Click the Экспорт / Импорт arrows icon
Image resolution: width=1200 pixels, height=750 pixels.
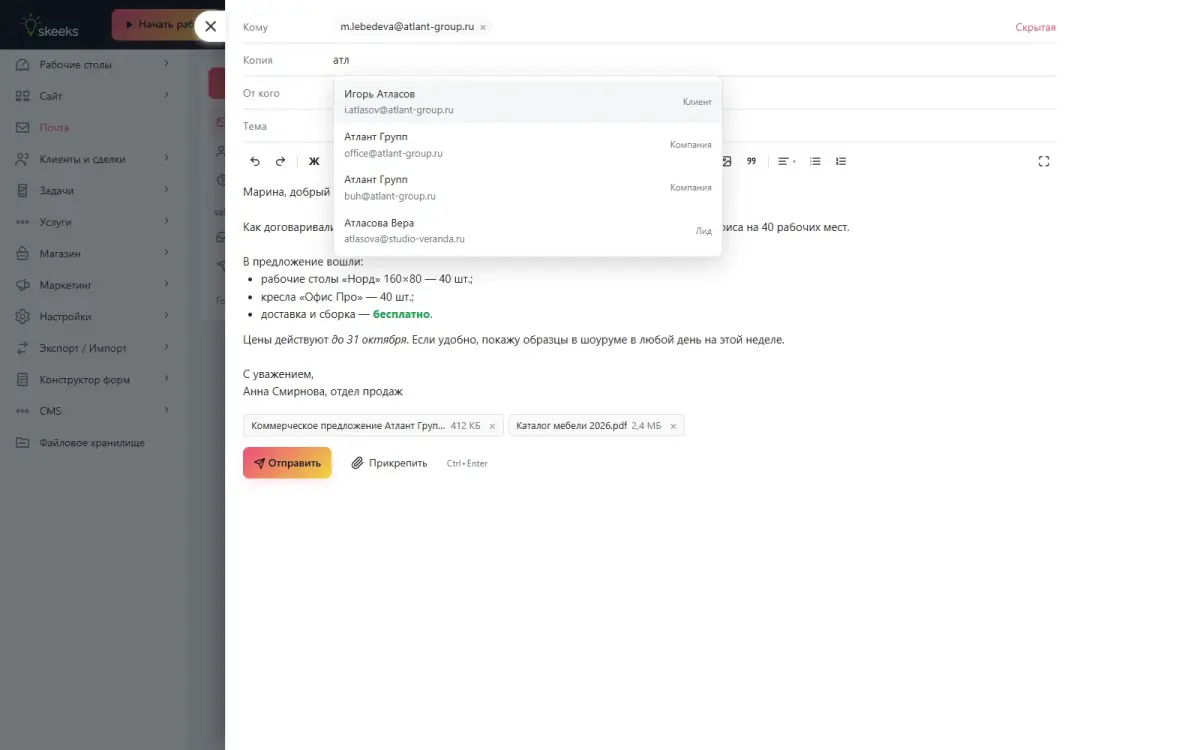pyautogui.click(x=22, y=348)
